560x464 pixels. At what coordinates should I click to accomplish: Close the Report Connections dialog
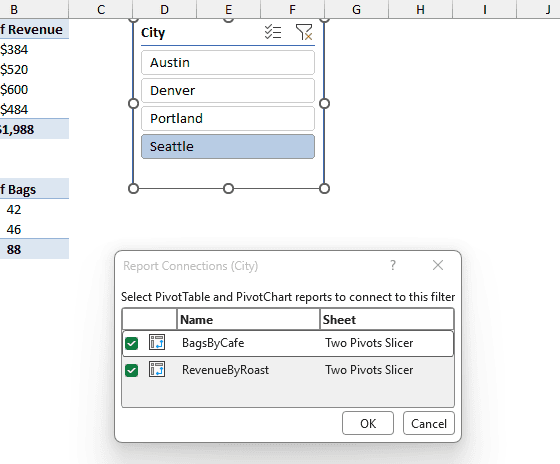[438, 265]
